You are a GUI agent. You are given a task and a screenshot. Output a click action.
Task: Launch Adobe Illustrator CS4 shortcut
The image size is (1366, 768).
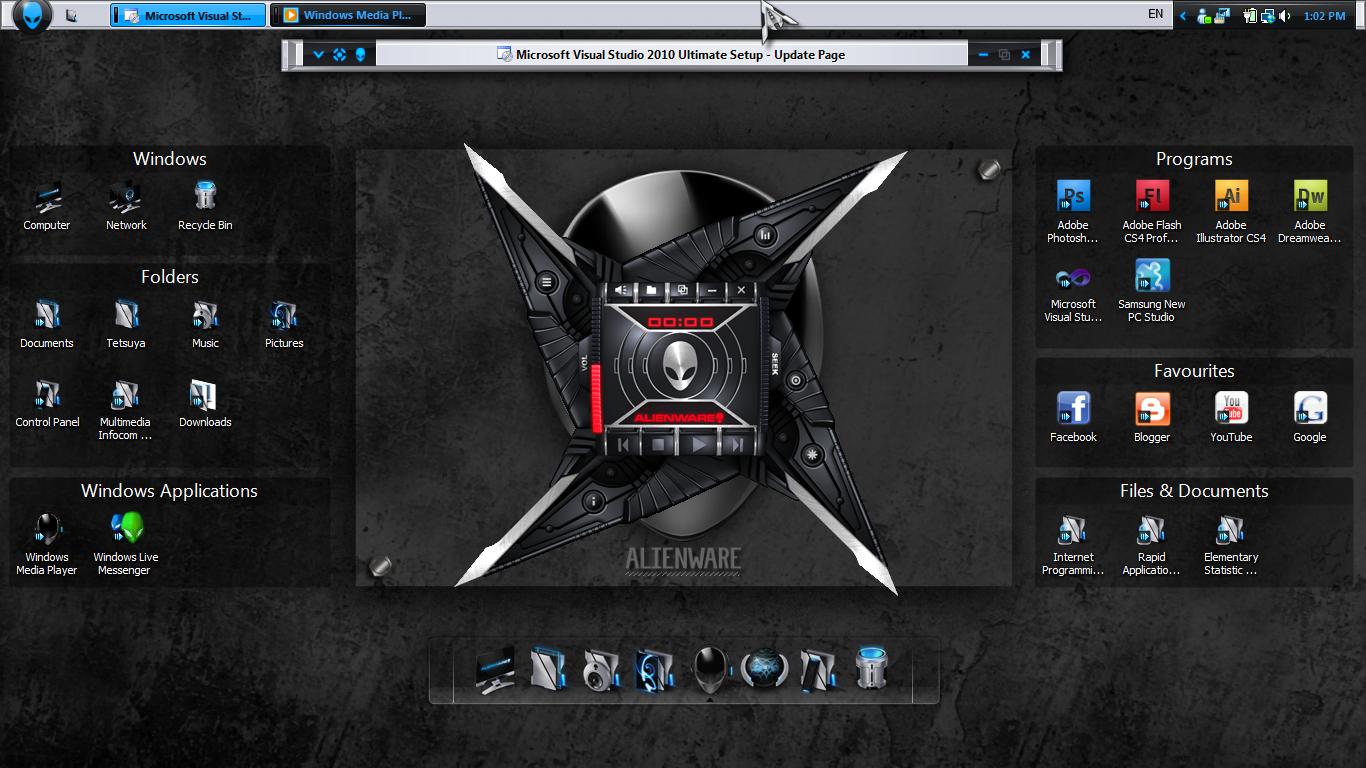(x=1231, y=212)
